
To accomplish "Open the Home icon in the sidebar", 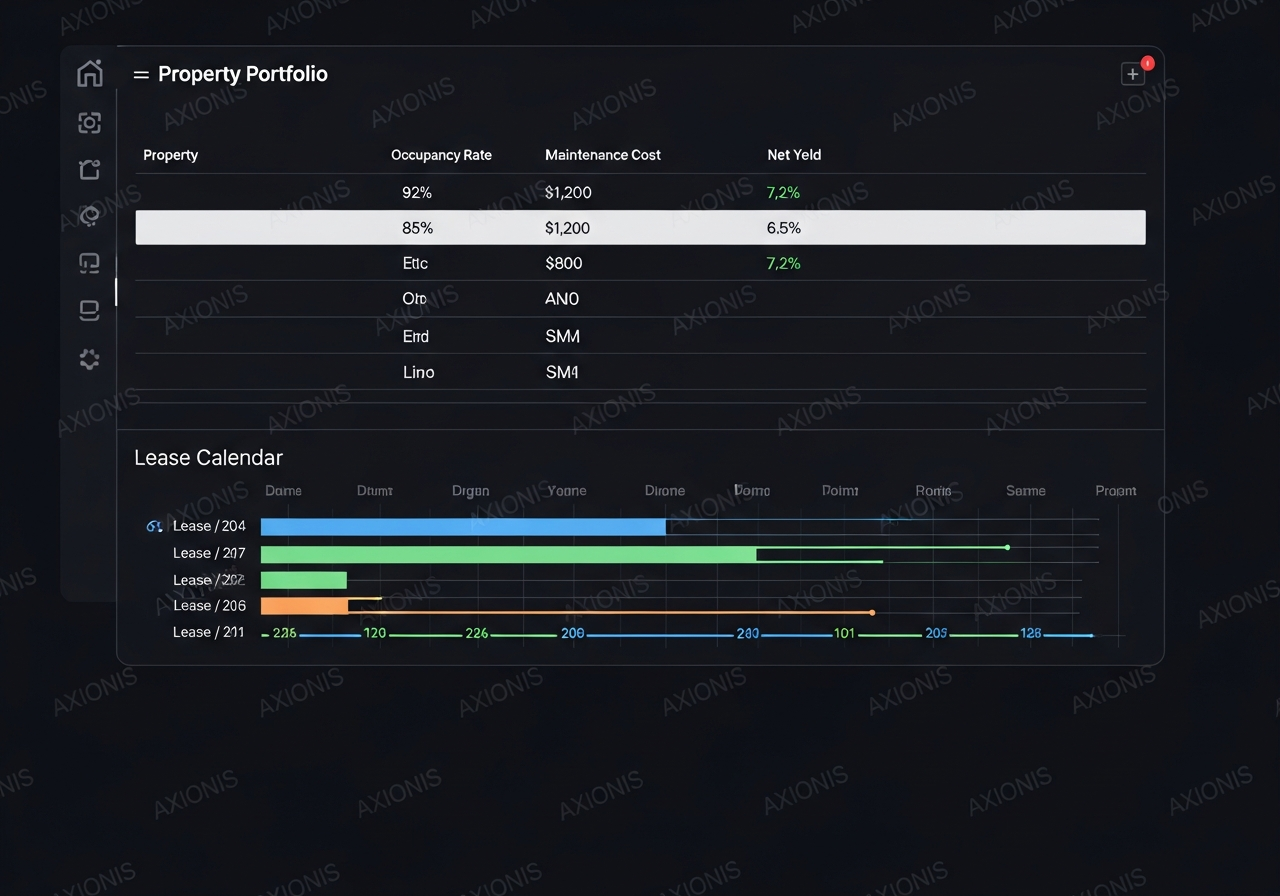I will 89,72.
